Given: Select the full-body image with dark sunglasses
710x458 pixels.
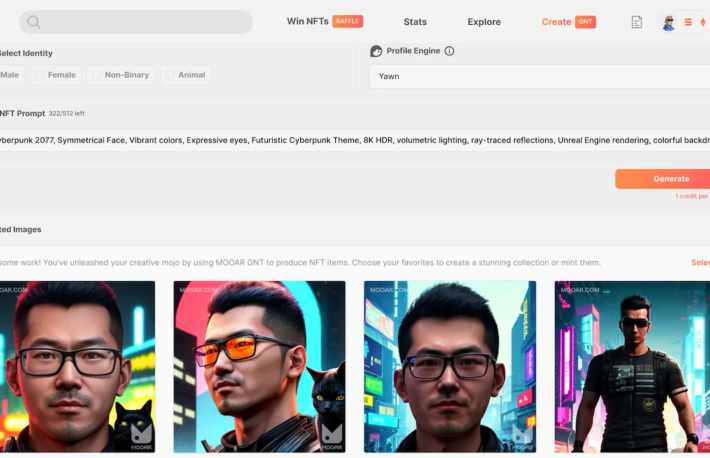Looking at the screenshot, I should (632, 366).
